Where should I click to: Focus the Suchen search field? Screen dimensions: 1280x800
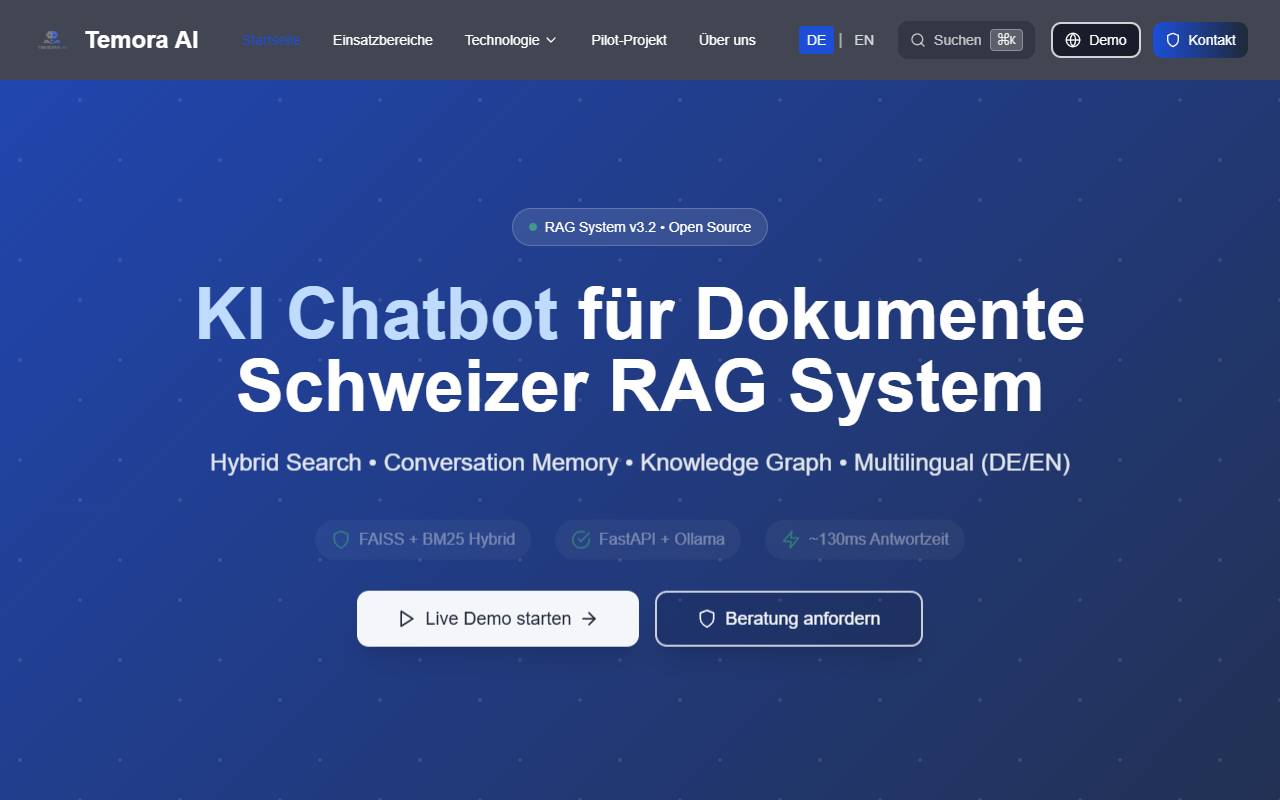click(966, 40)
